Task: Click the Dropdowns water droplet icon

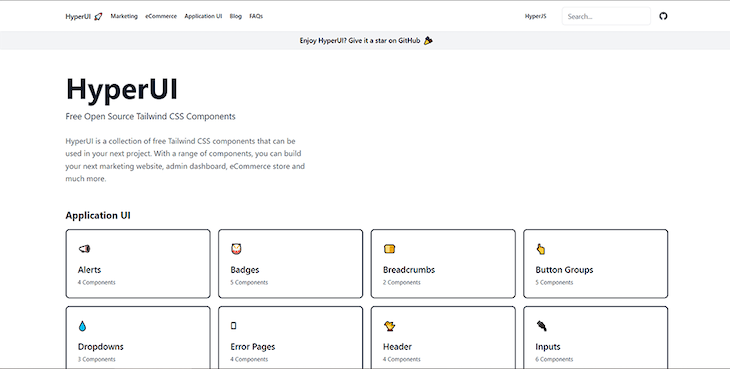Action: (82, 326)
